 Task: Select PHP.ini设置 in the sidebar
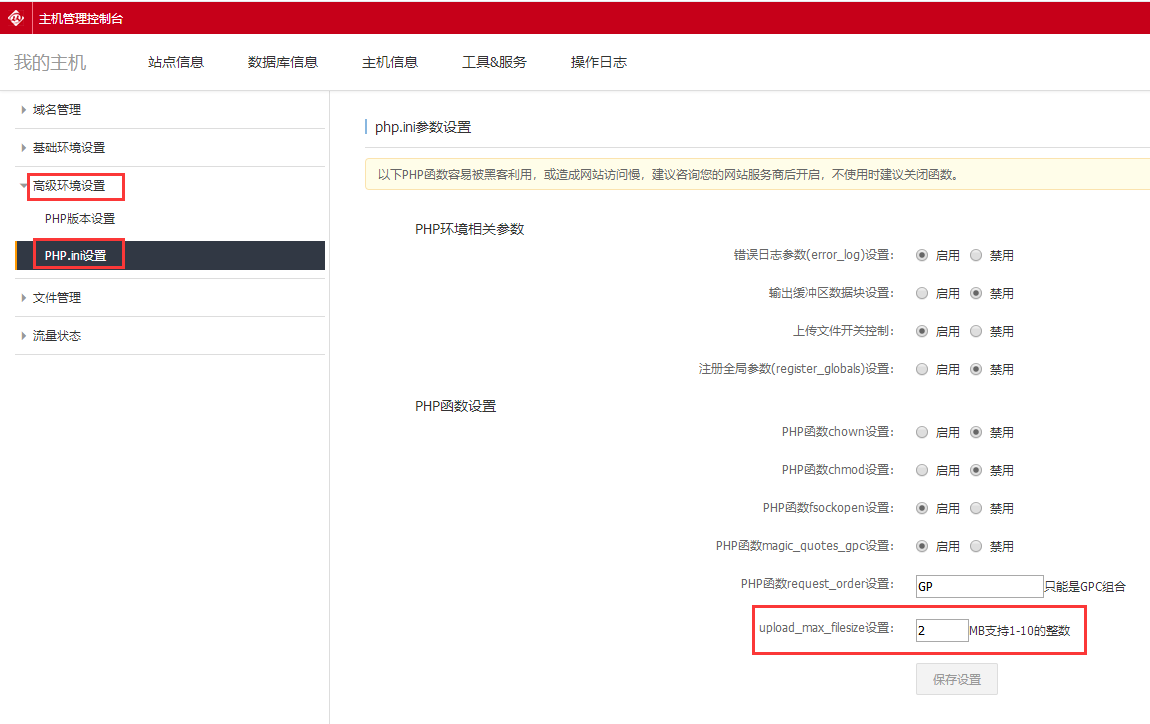click(77, 255)
